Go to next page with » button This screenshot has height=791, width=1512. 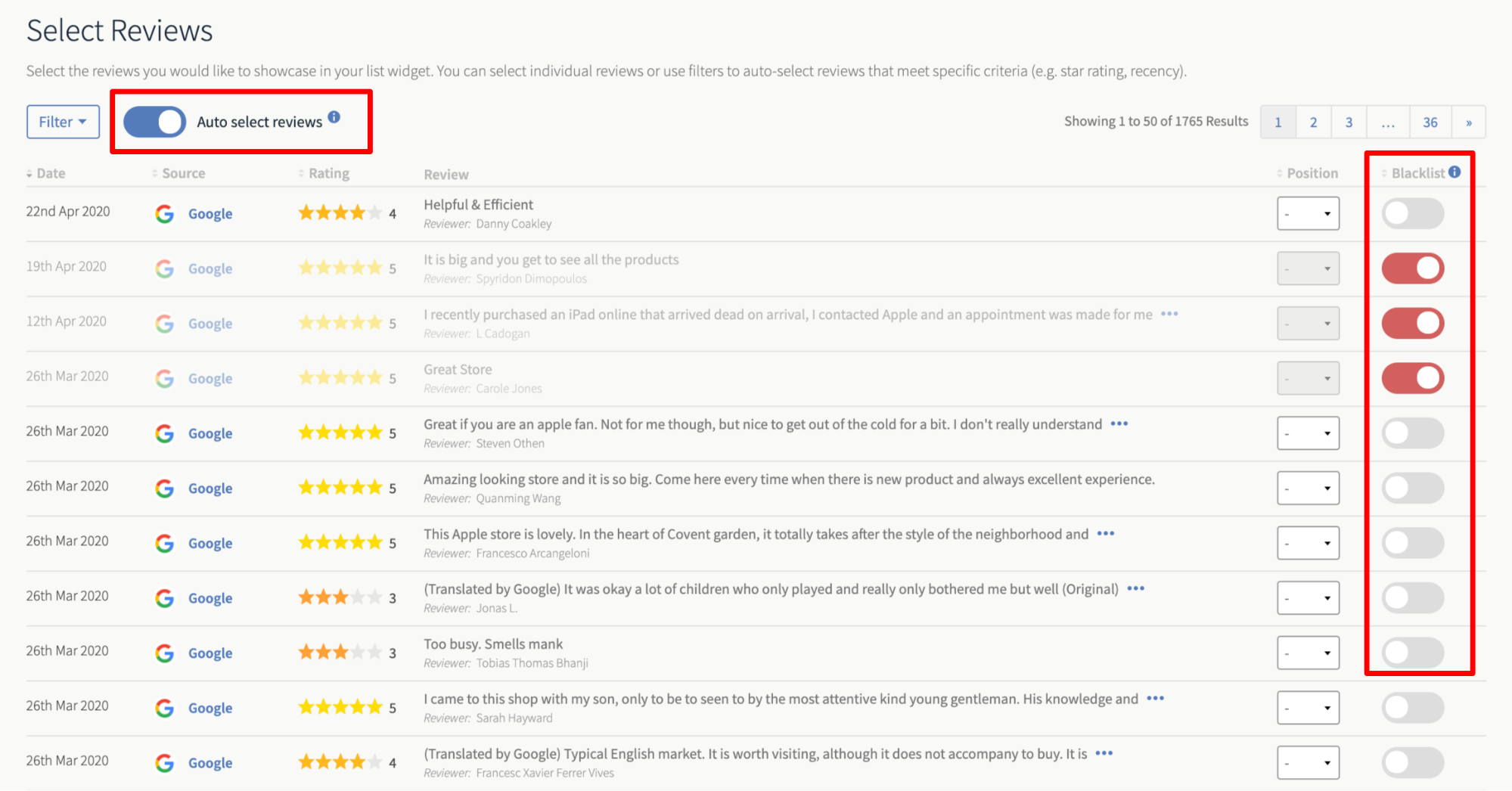point(1469,122)
